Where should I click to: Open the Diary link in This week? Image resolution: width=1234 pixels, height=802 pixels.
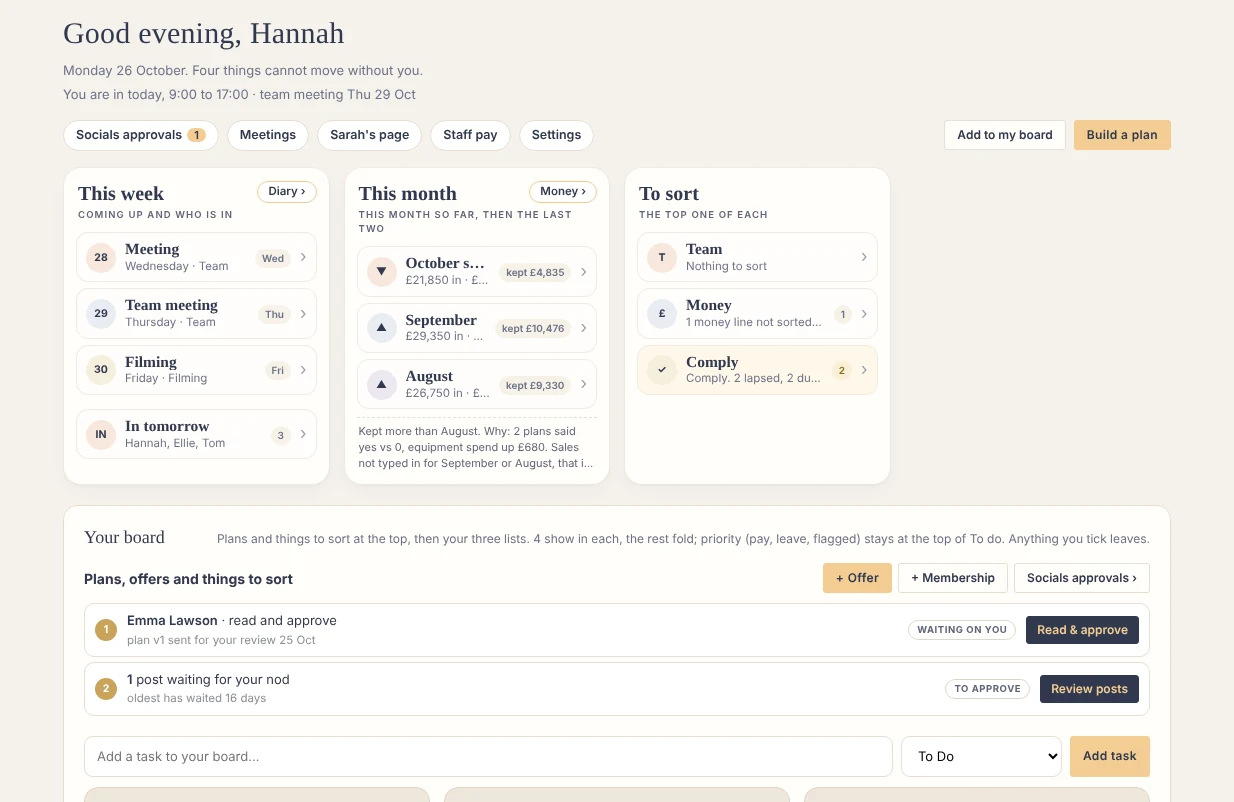click(287, 191)
